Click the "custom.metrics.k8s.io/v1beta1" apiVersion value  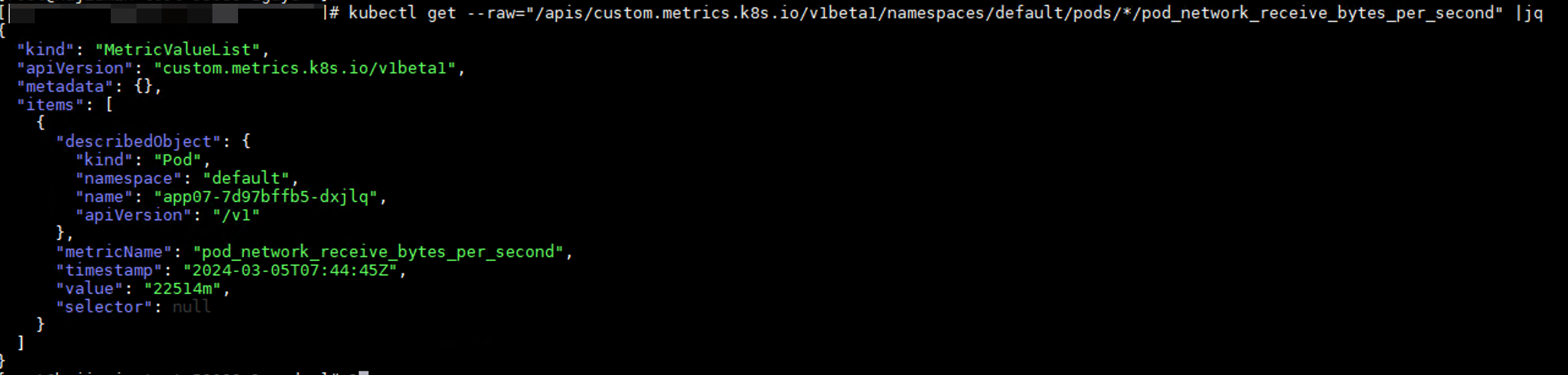click(x=305, y=68)
